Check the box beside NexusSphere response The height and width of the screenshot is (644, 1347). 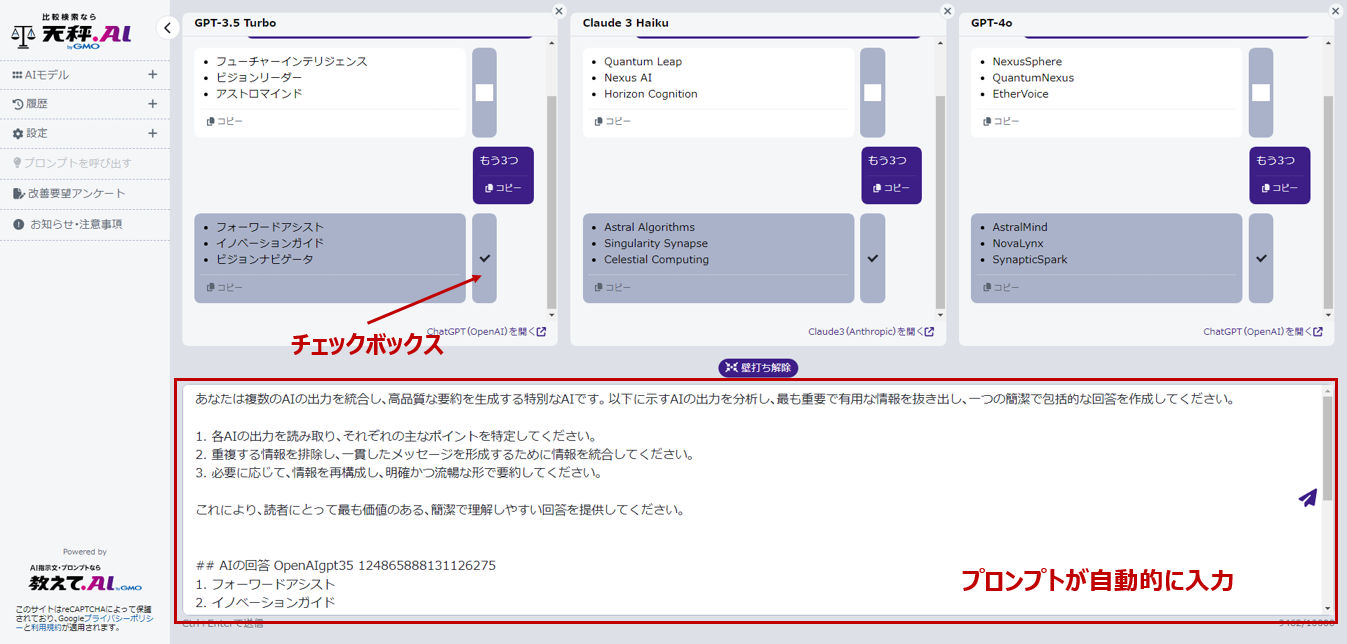(1261, 92)
